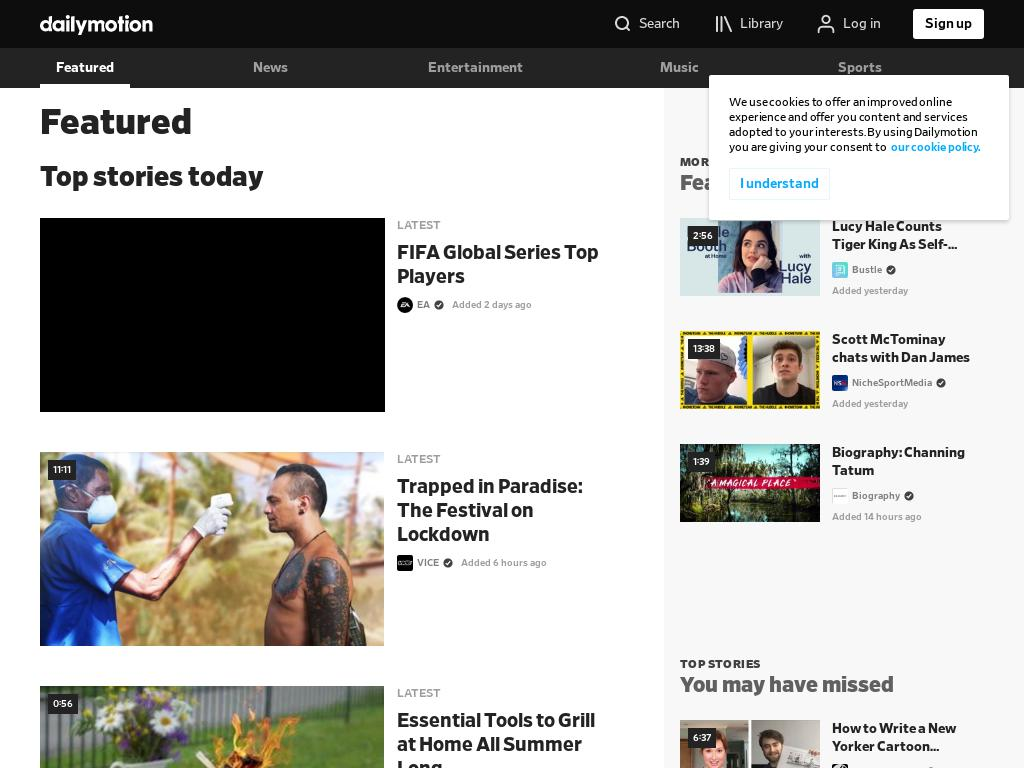Screen dimensions: 1024x768
Task: Go to the Sports tab
Action: tap(859, 67)
